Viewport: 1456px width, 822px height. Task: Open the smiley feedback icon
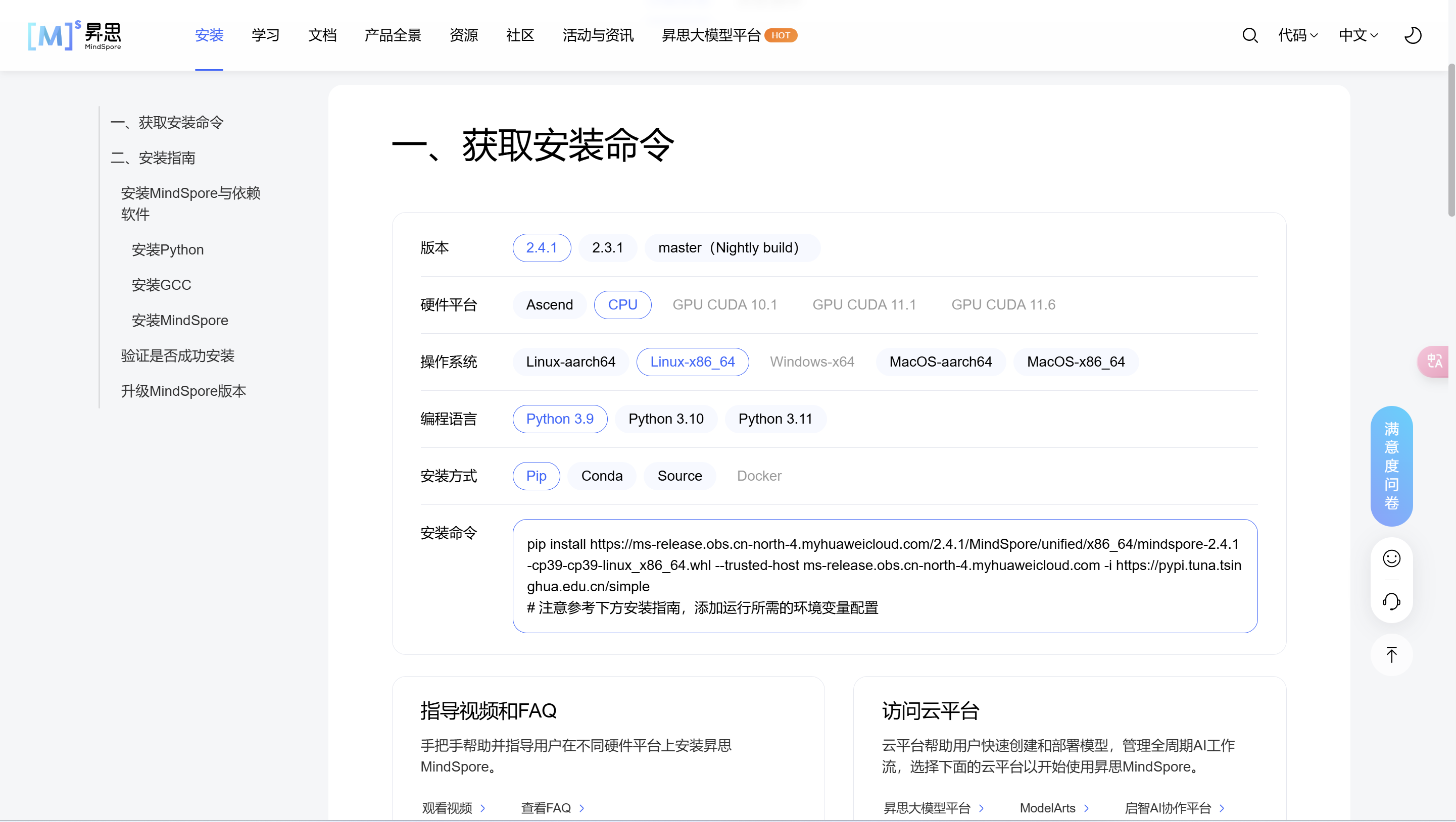click(1391, 558)
